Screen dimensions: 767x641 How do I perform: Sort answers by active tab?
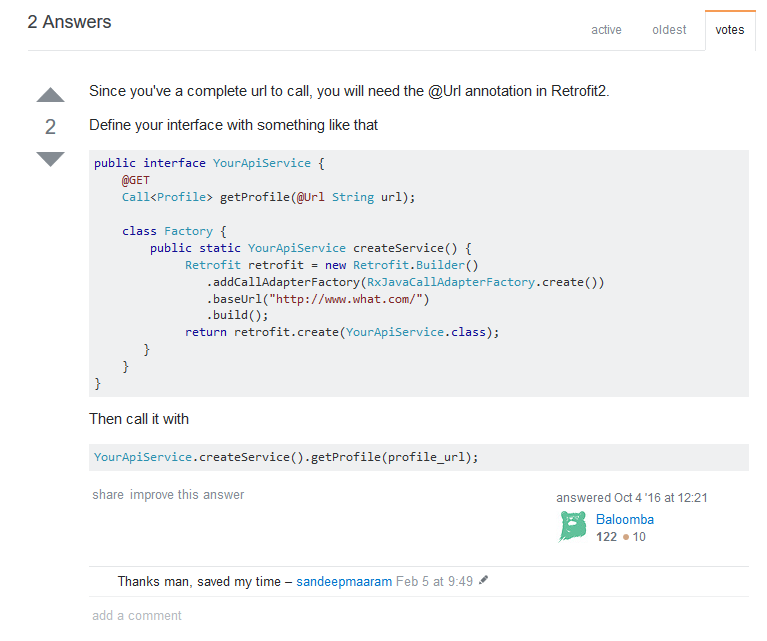(606, 30)
